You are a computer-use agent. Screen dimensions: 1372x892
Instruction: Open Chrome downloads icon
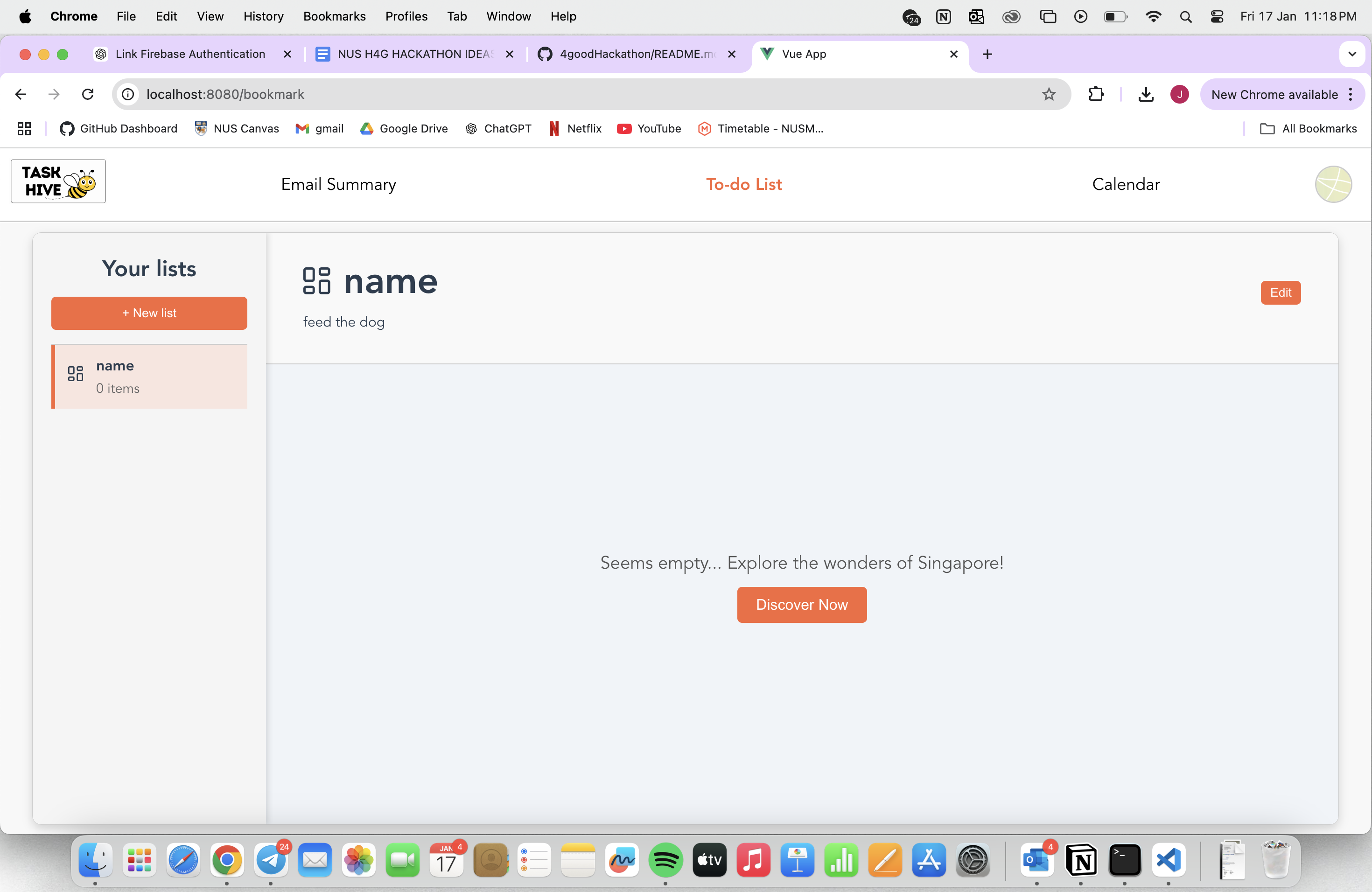[x=1146, y=95]
